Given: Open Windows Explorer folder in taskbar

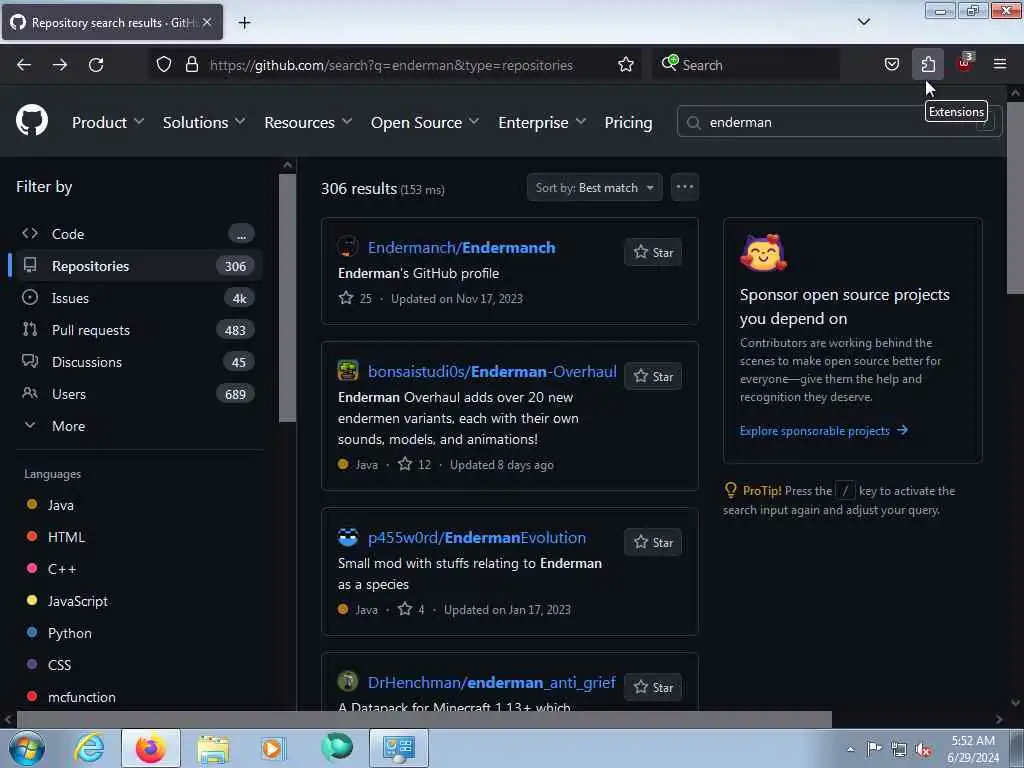Looking at the screenshot, I should pyautogui.click(x=213, y=748).
